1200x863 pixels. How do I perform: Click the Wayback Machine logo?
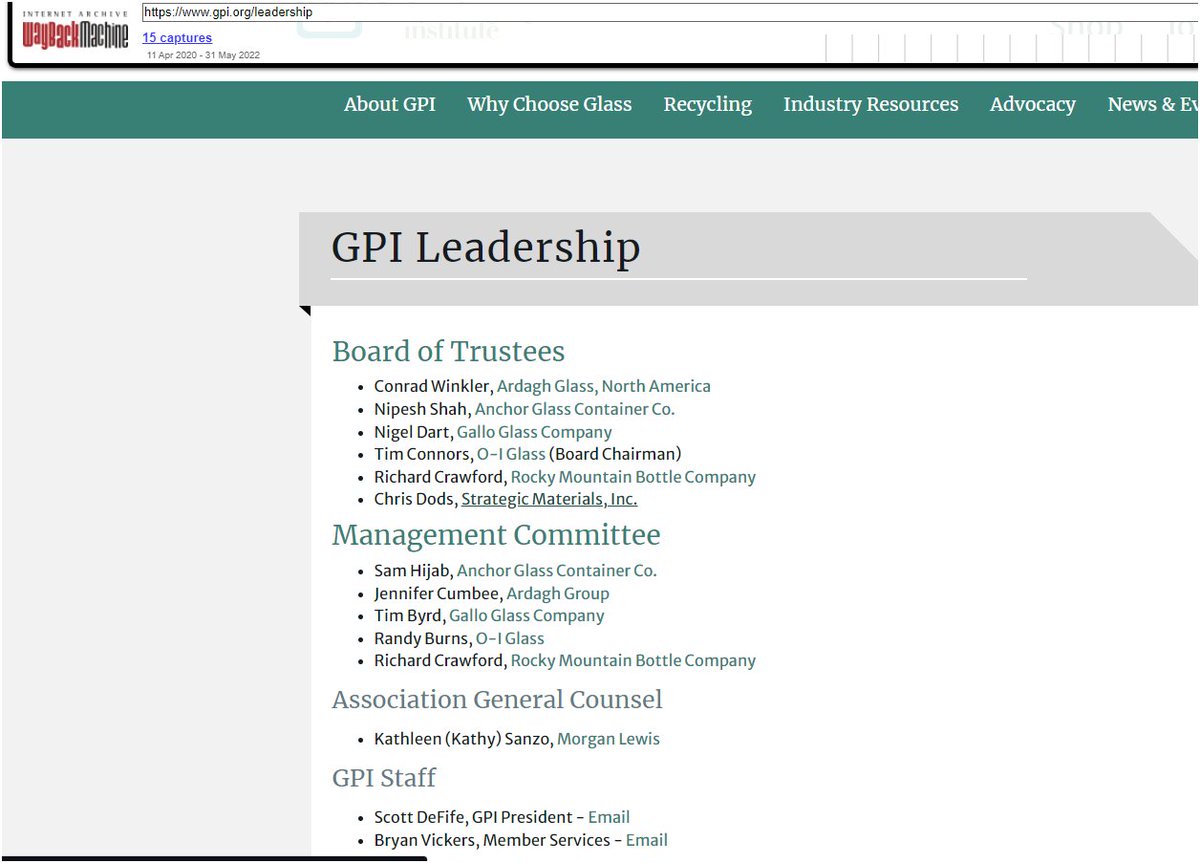pyautogui.click(x=75, y=33)
